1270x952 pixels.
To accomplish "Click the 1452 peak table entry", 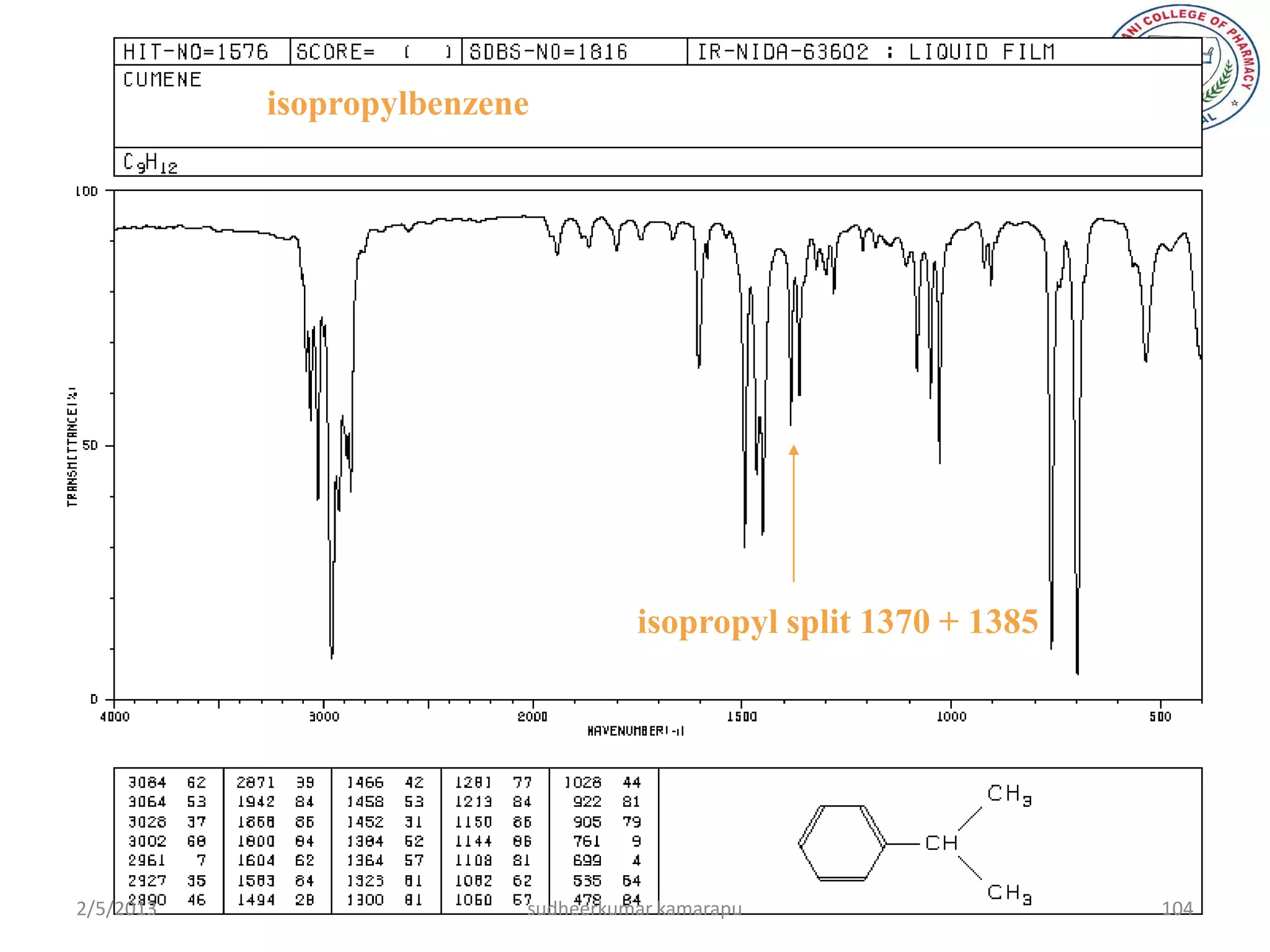I will click(x=385, y=822).
